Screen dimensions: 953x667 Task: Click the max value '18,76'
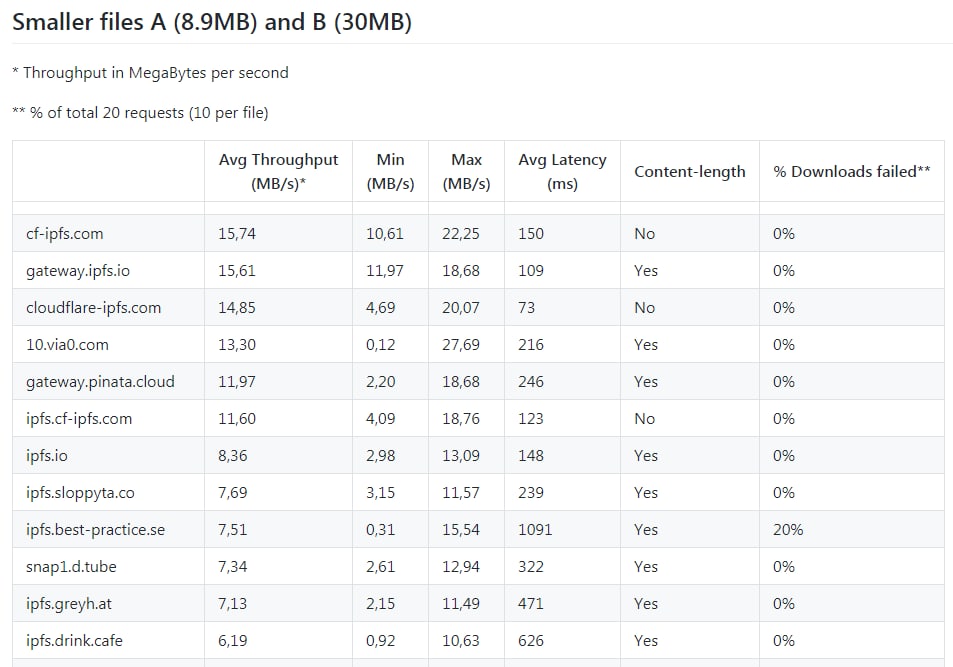point(461,419)
